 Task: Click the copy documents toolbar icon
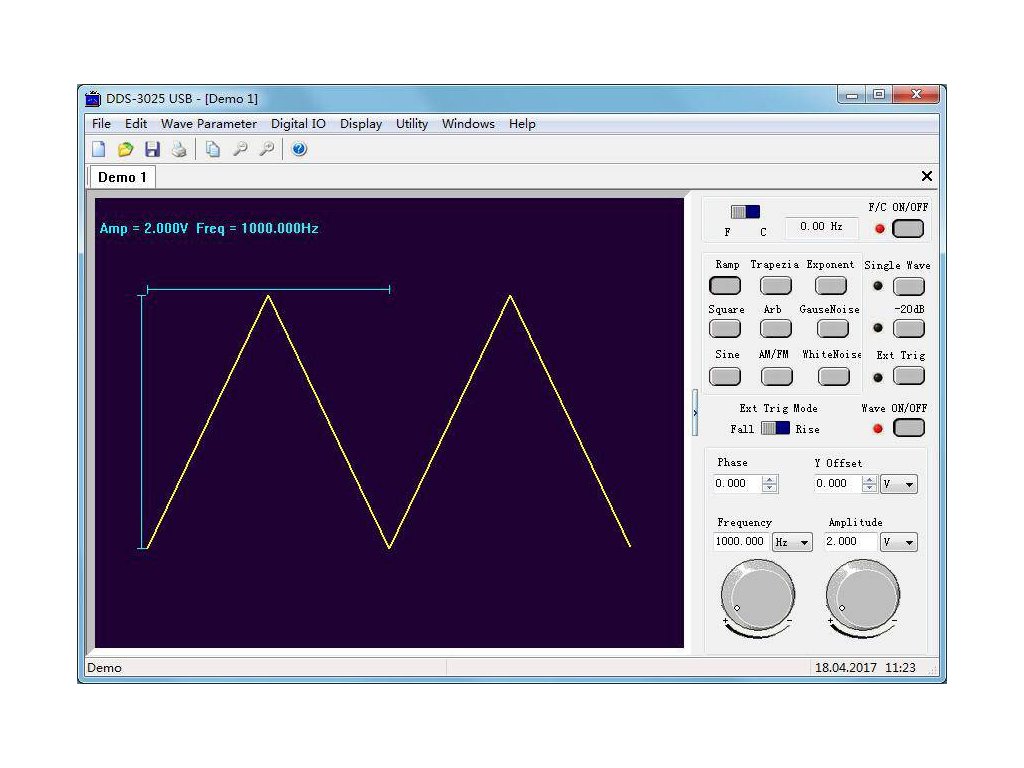pos(213,150)
